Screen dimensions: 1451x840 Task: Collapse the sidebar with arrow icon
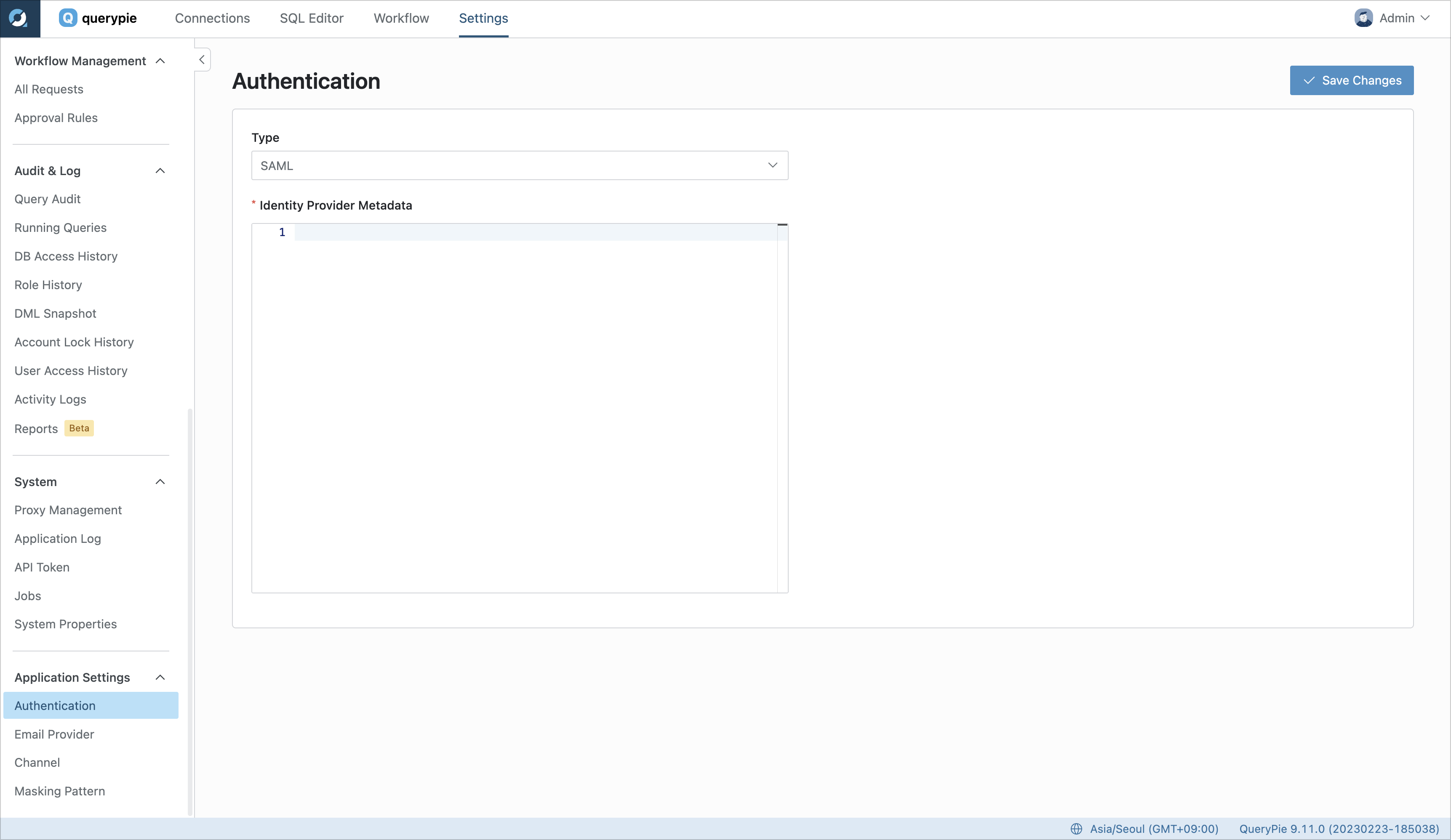coord(202,60)
